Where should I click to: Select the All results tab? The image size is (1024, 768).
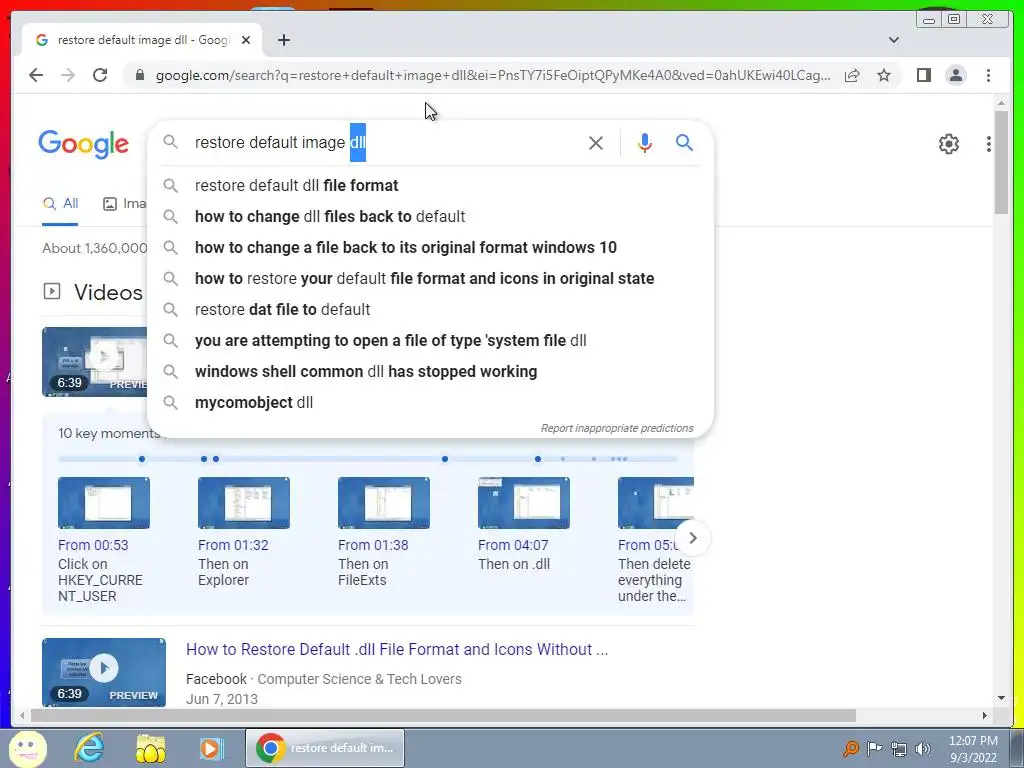(x=60, y=204)
